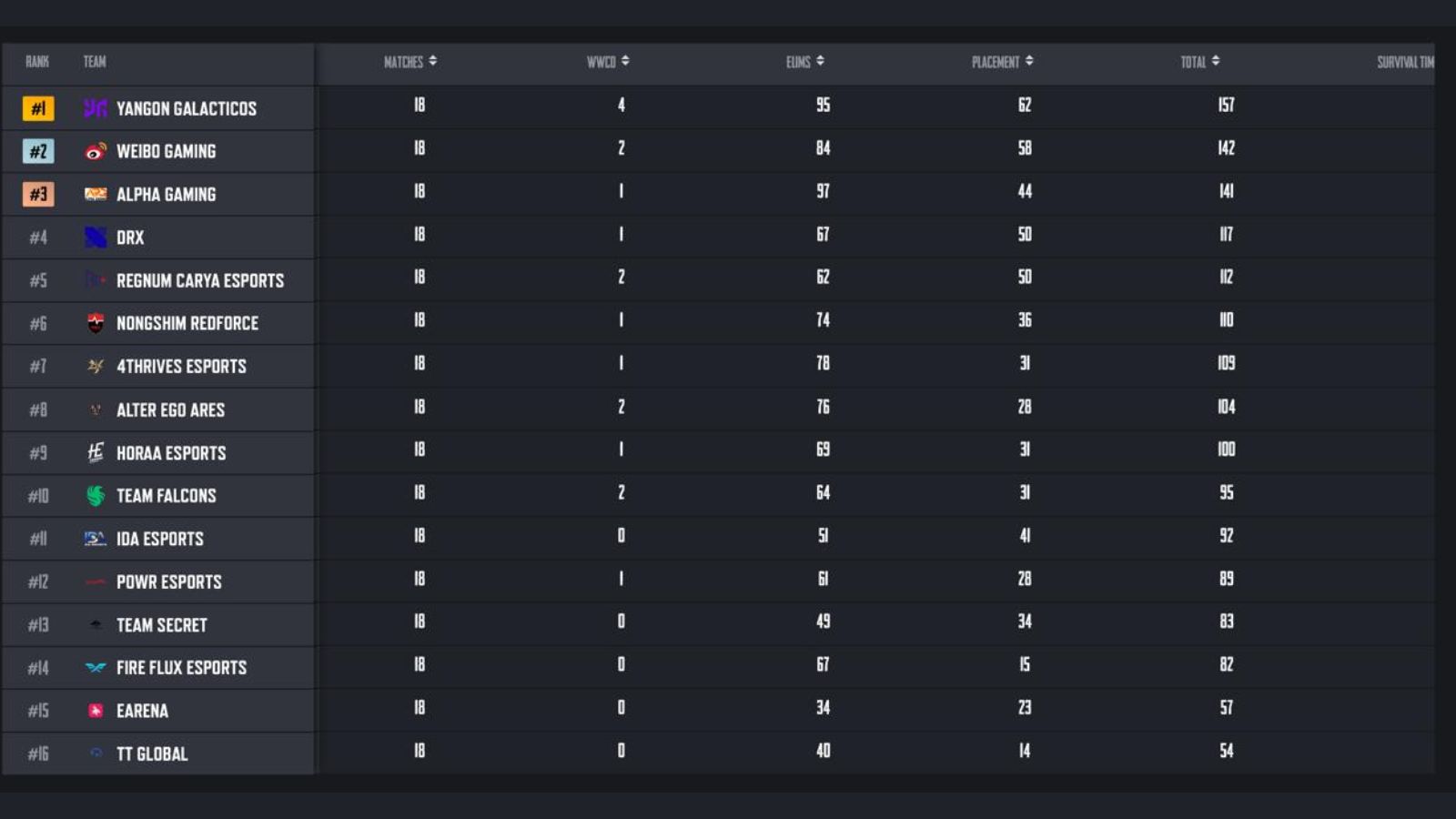
Task: Open Weibo Gaming team name
Action: coord(167,151)
